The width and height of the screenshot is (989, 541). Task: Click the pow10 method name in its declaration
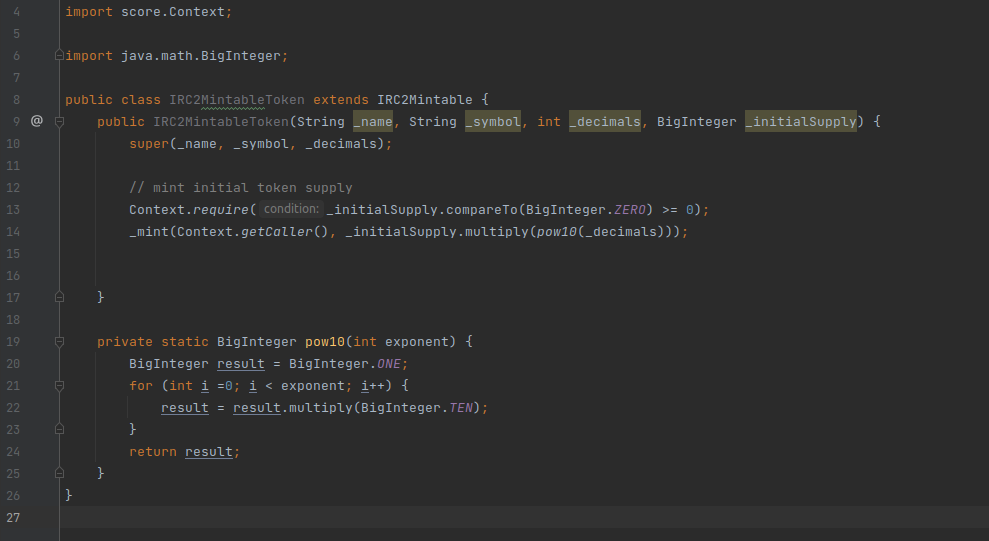325,341
